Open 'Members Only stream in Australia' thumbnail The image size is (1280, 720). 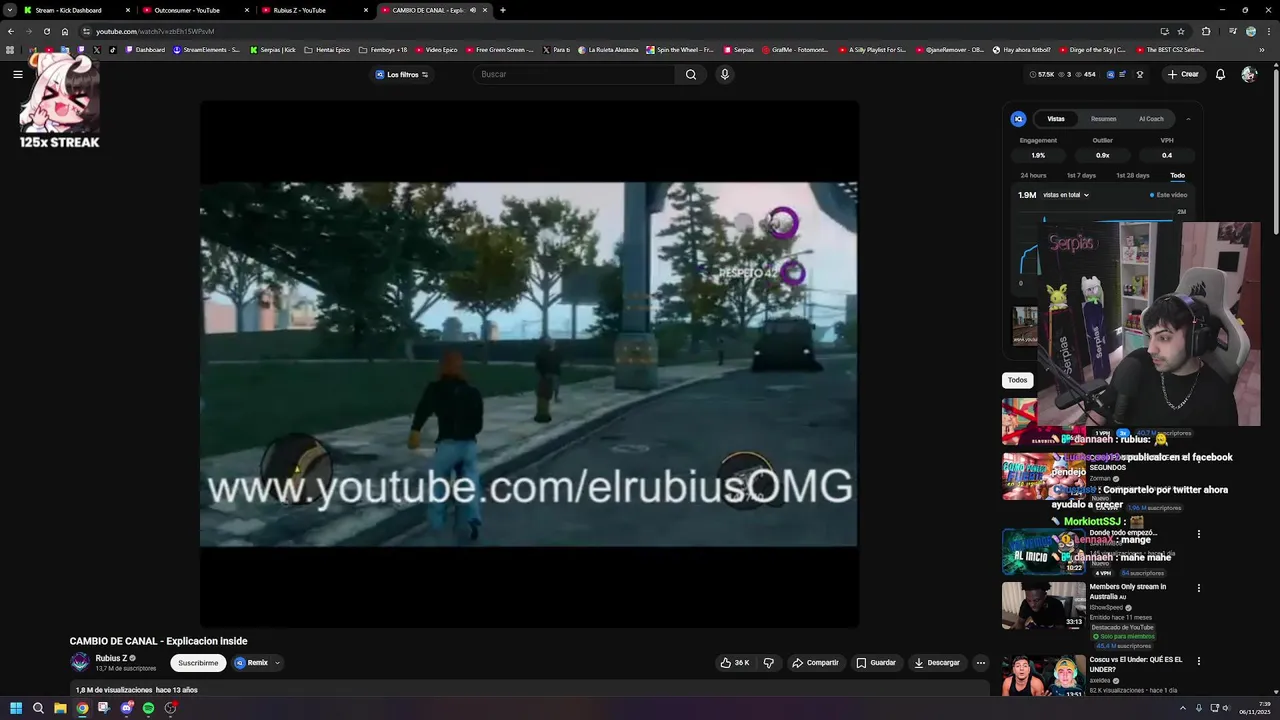[x=1044, y=604]
